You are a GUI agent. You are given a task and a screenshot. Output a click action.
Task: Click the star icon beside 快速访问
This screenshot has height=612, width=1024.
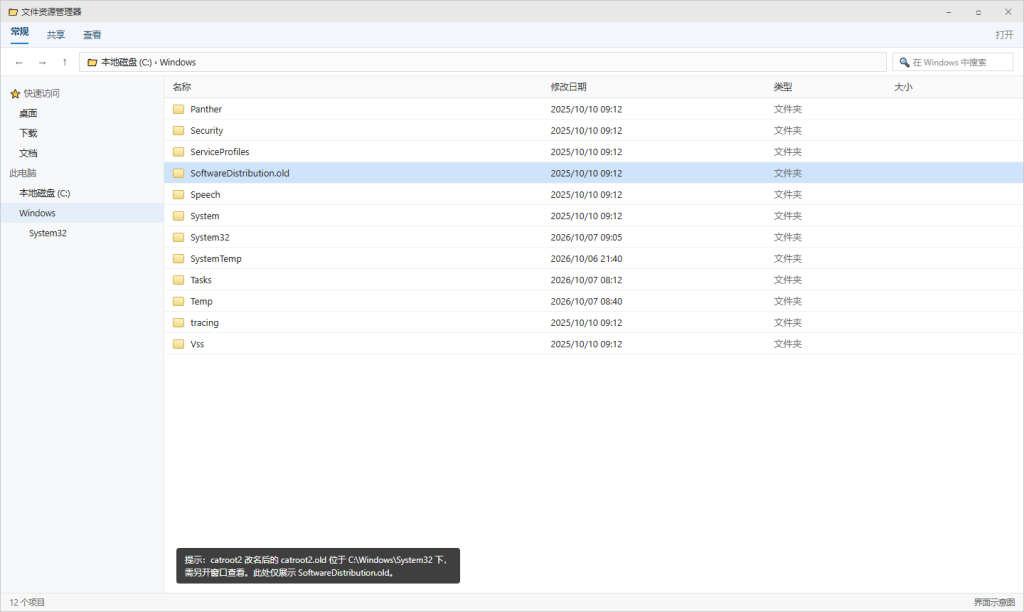15,94
